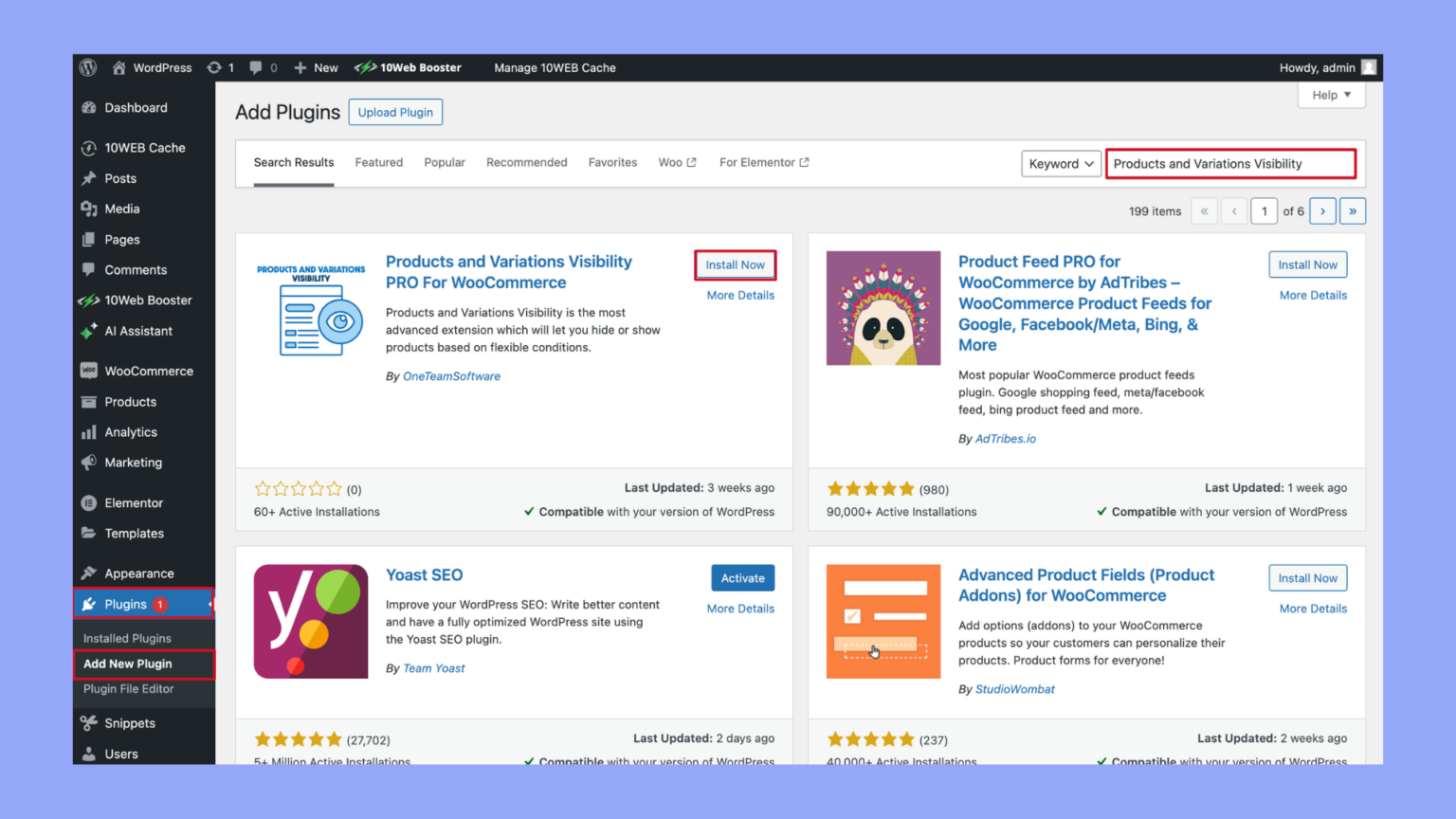Open Media via the camera icon
1456x819 pixels.
point(88,209)
